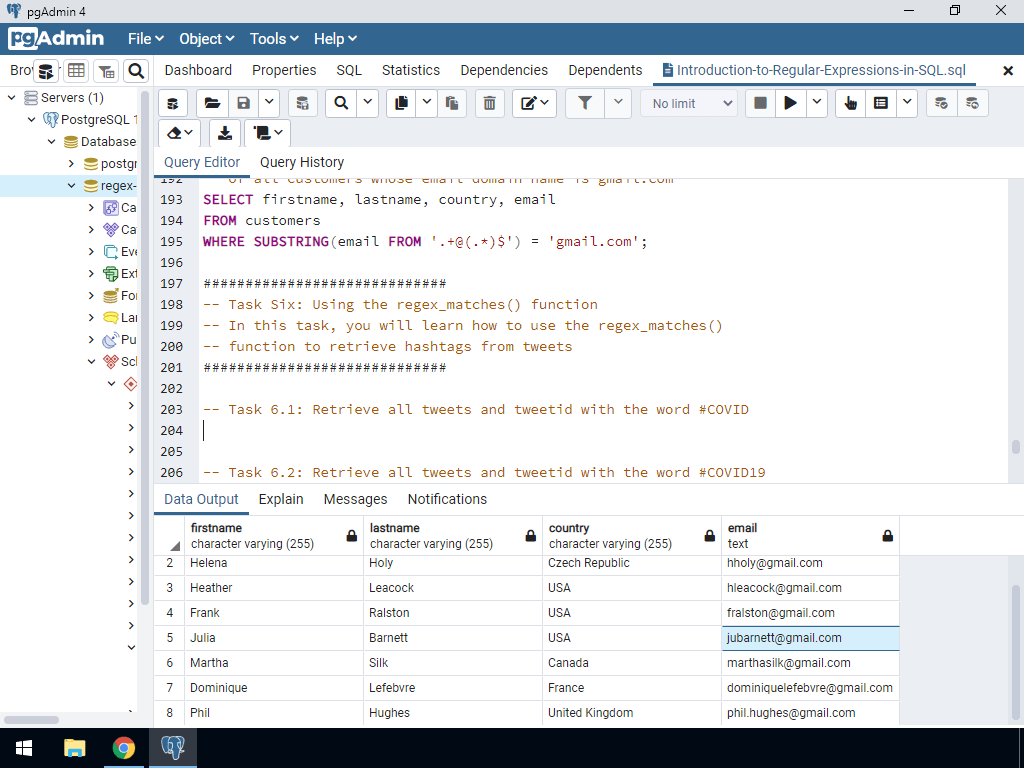Open the Filter icon in the toolbar
1024x768 pixels.
click(584, 102)
